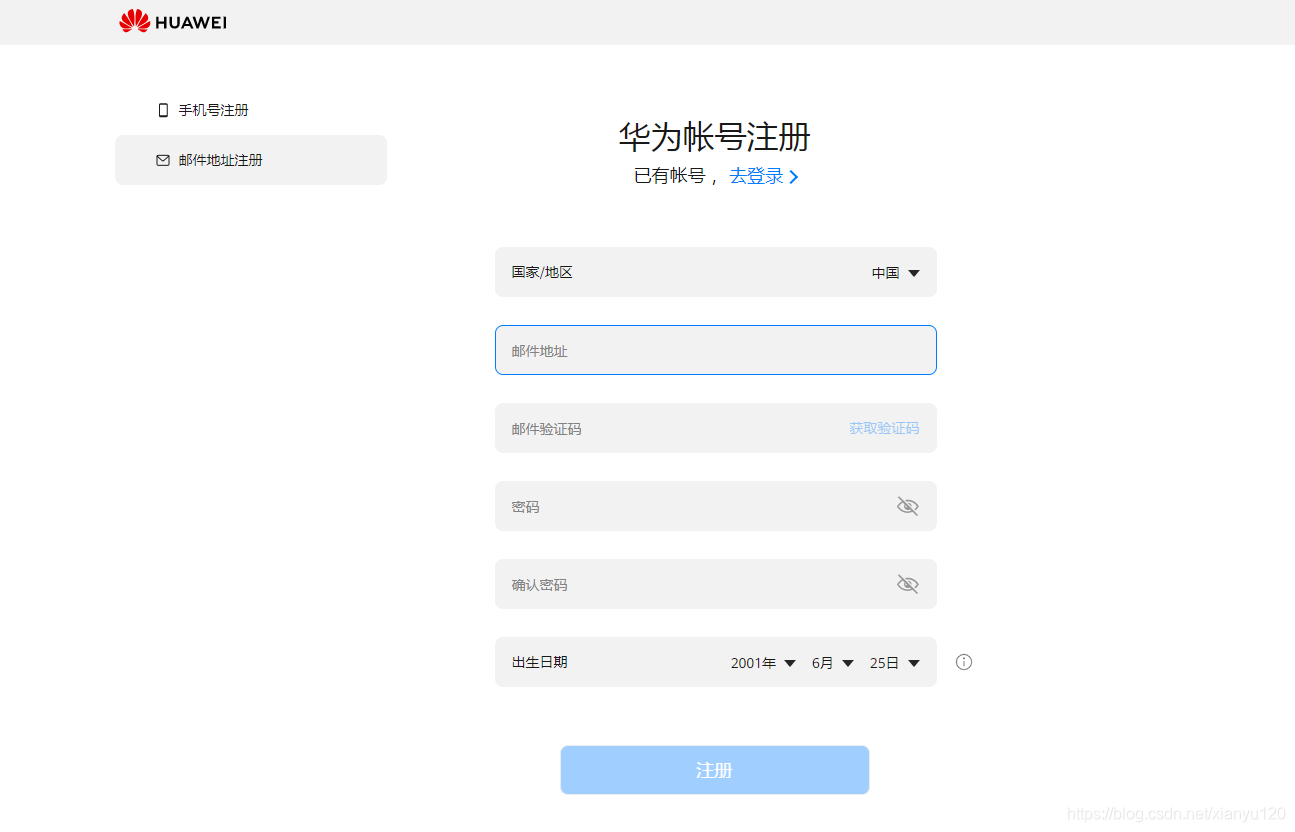Viewport: 1295px width, 832px height.
Task: Click the info icon next to 出生日期
Action: [x=963, y=662]
